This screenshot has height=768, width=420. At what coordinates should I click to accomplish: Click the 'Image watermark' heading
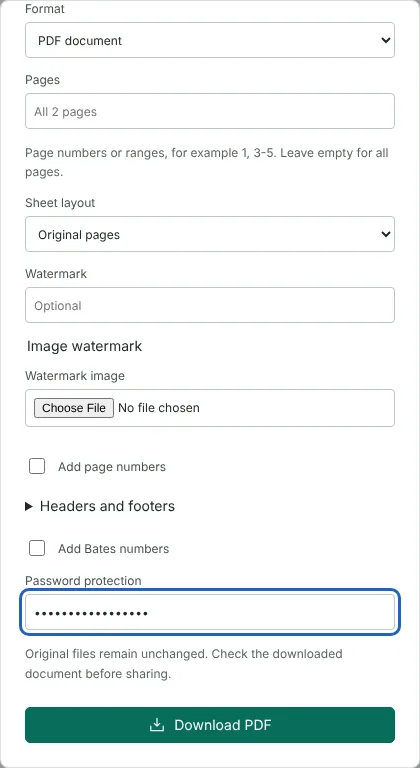click(84, 346)
